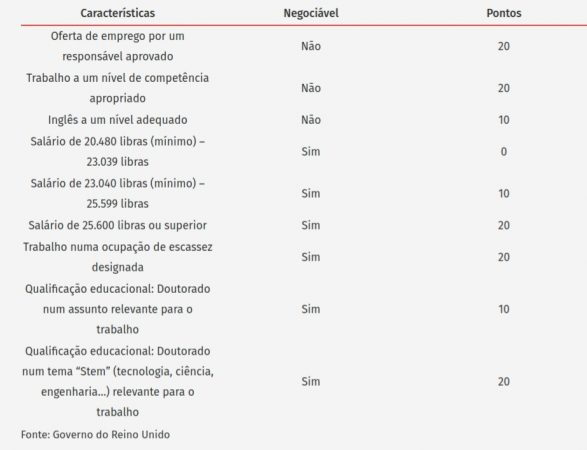Click 'Sim' for ocupação de escassez designada
This screenshot has height=450, width=587.
coord(311,257)
